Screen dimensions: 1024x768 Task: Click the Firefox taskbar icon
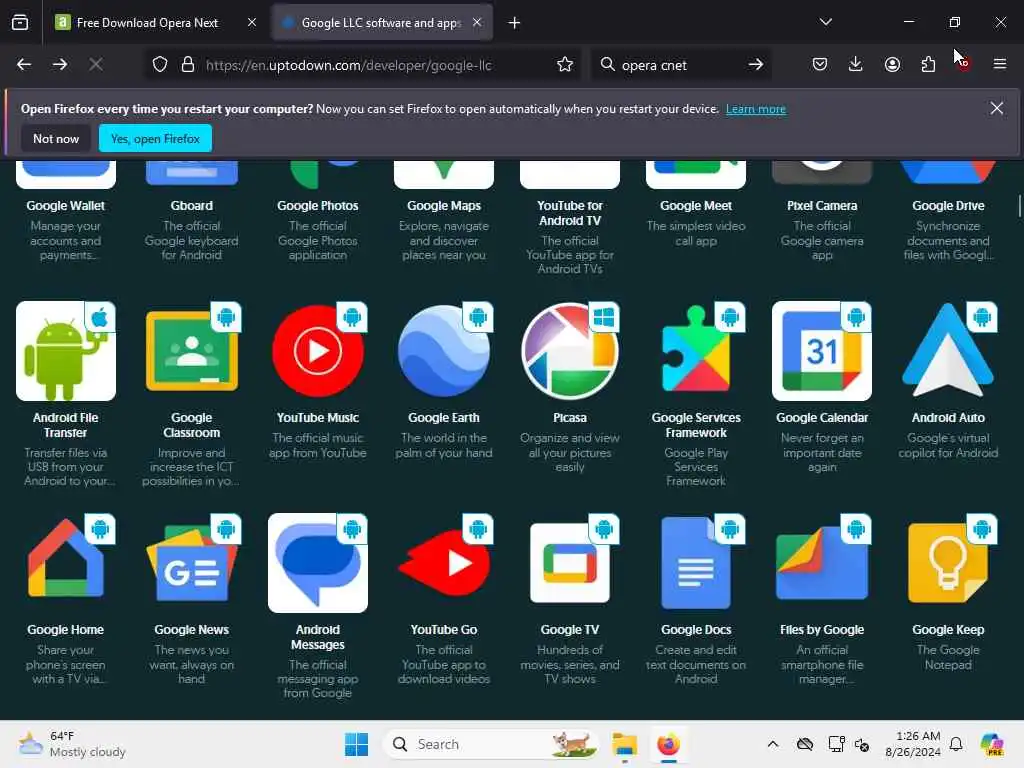(668, 744)
